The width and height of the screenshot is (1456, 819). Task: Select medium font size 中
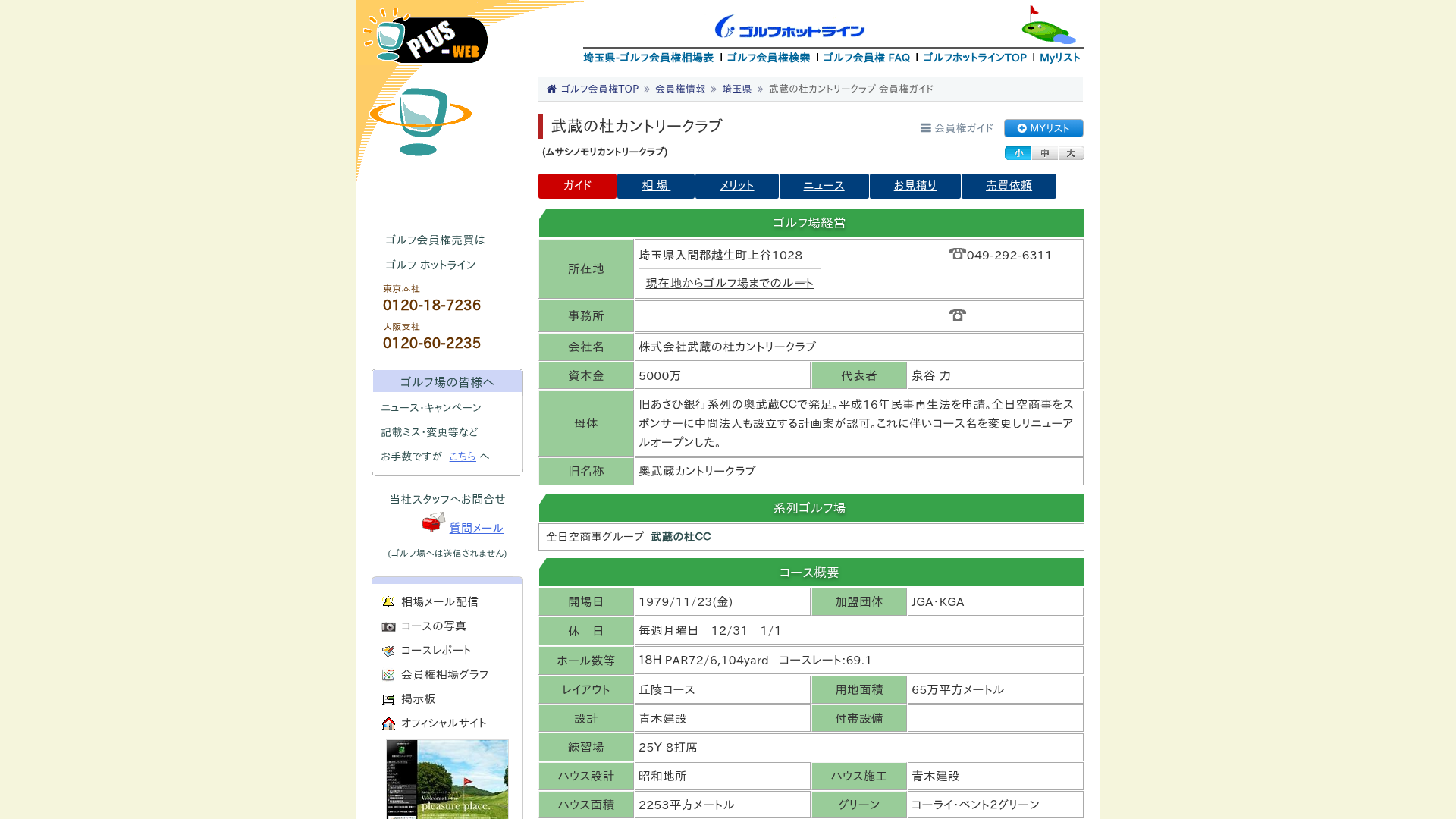point(1044,153)
